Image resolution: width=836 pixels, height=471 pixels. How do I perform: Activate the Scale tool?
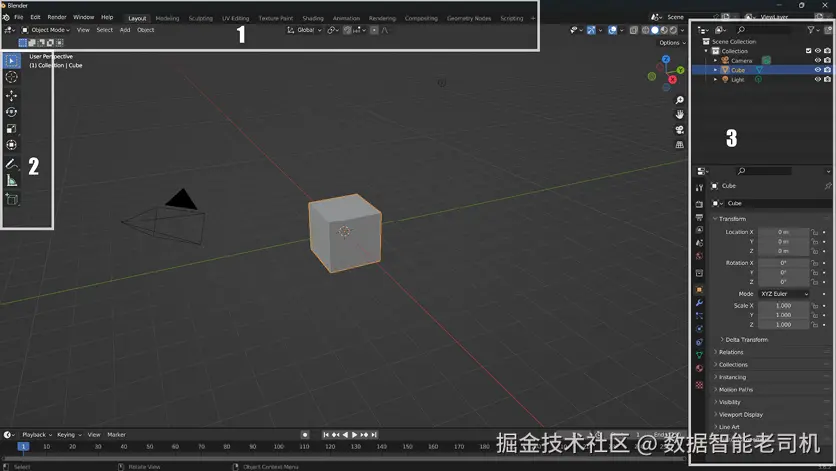(12, 129)
